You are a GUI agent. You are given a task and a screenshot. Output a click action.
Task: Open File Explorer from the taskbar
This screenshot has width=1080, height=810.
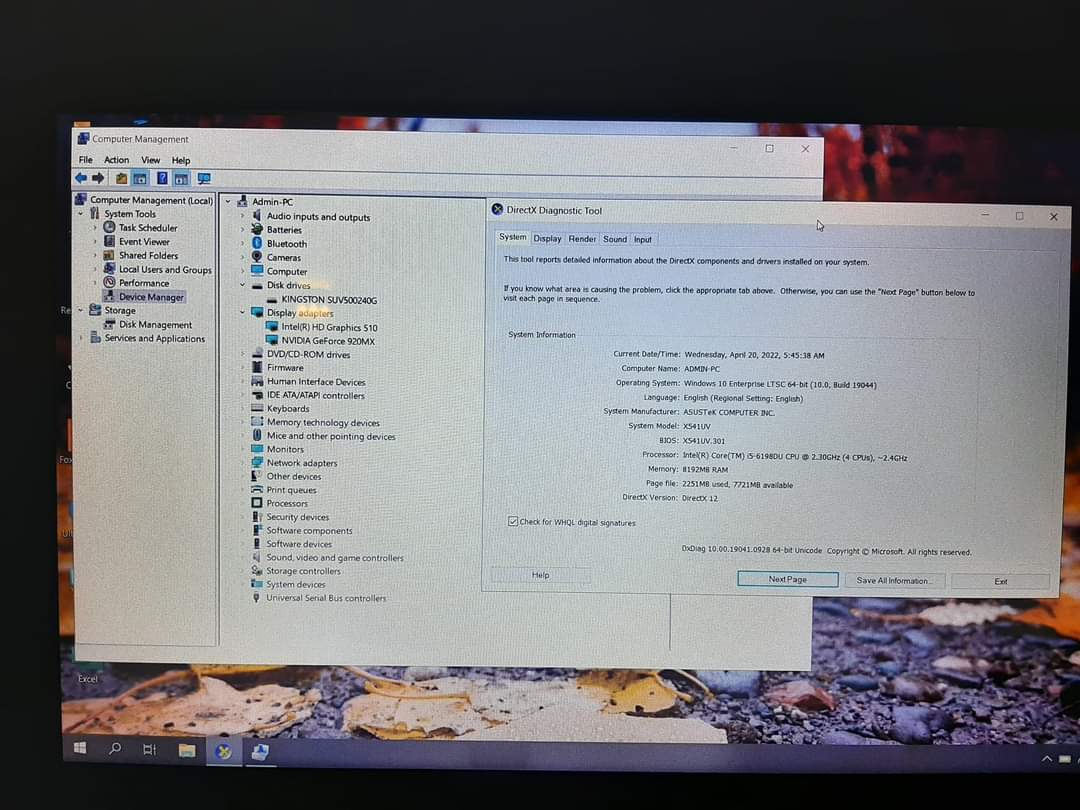186,749
